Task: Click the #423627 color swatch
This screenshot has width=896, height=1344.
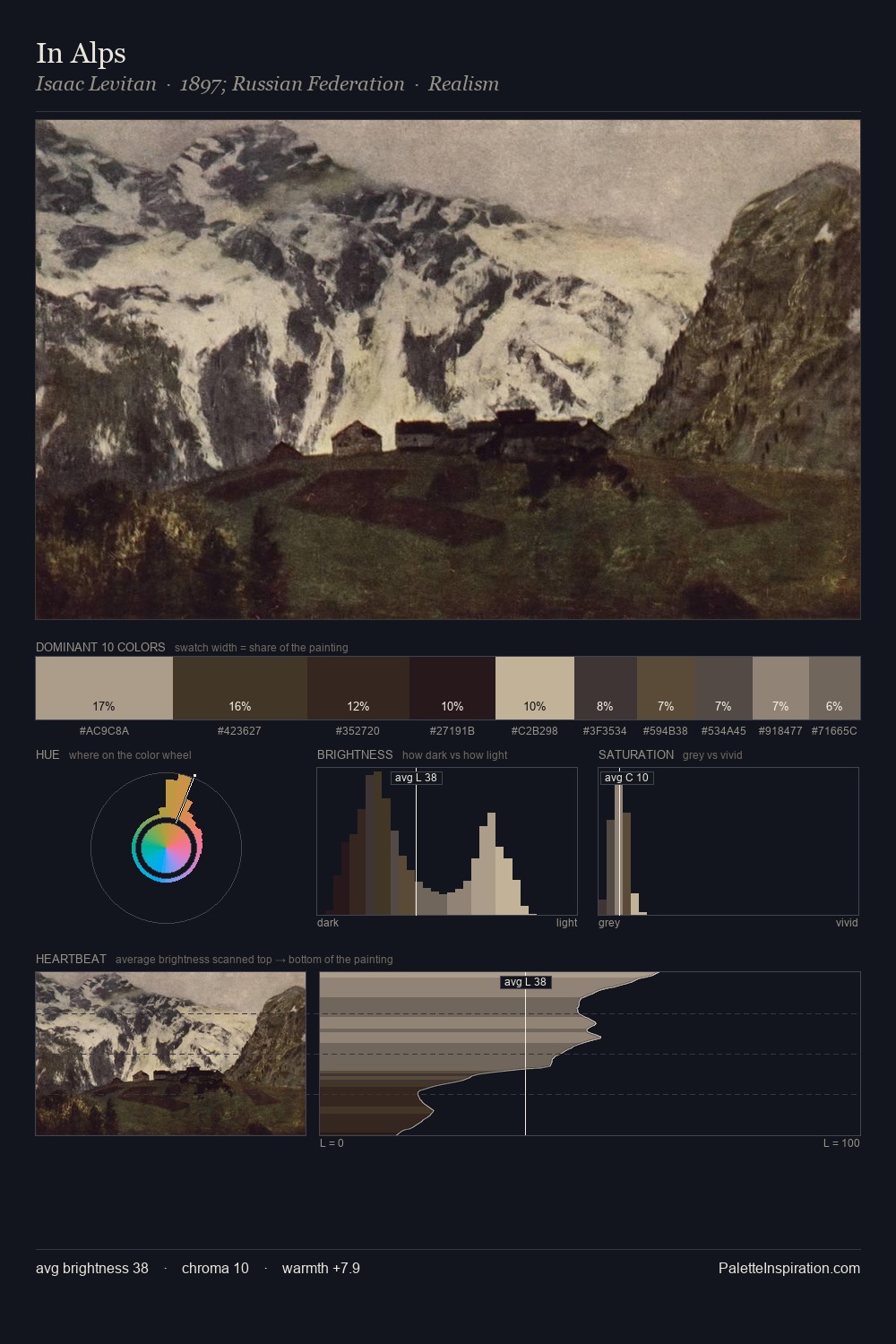Action: (x=240, y=688)
